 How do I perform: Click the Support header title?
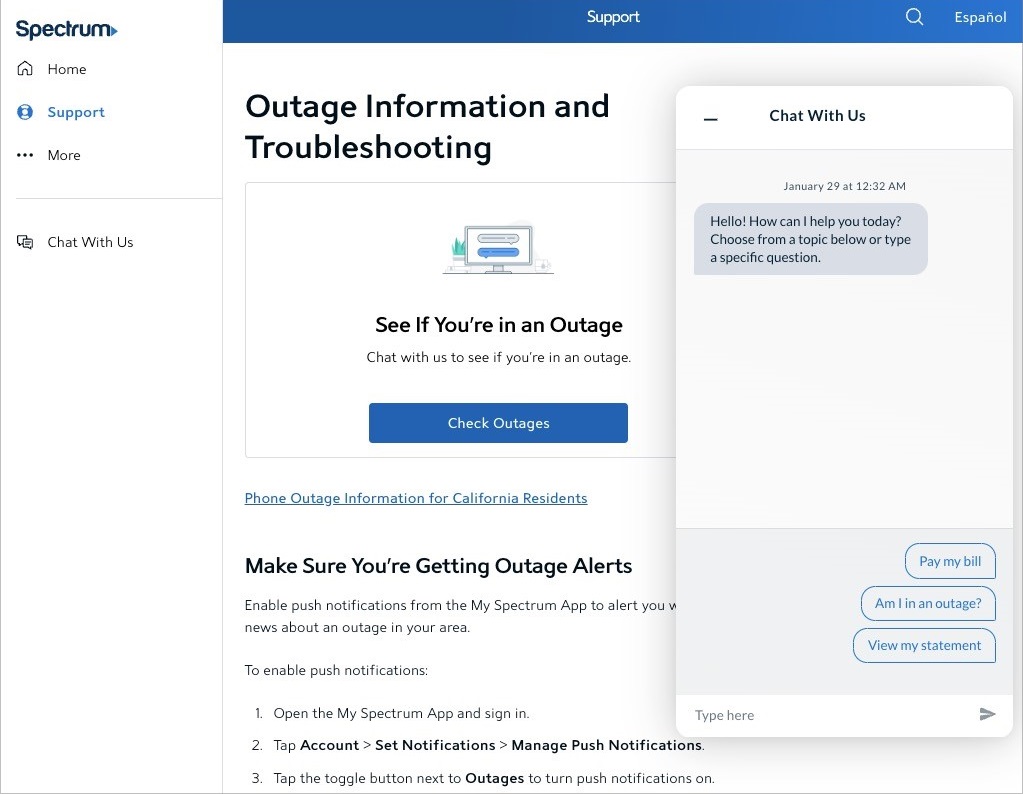(x=613, y=17)
